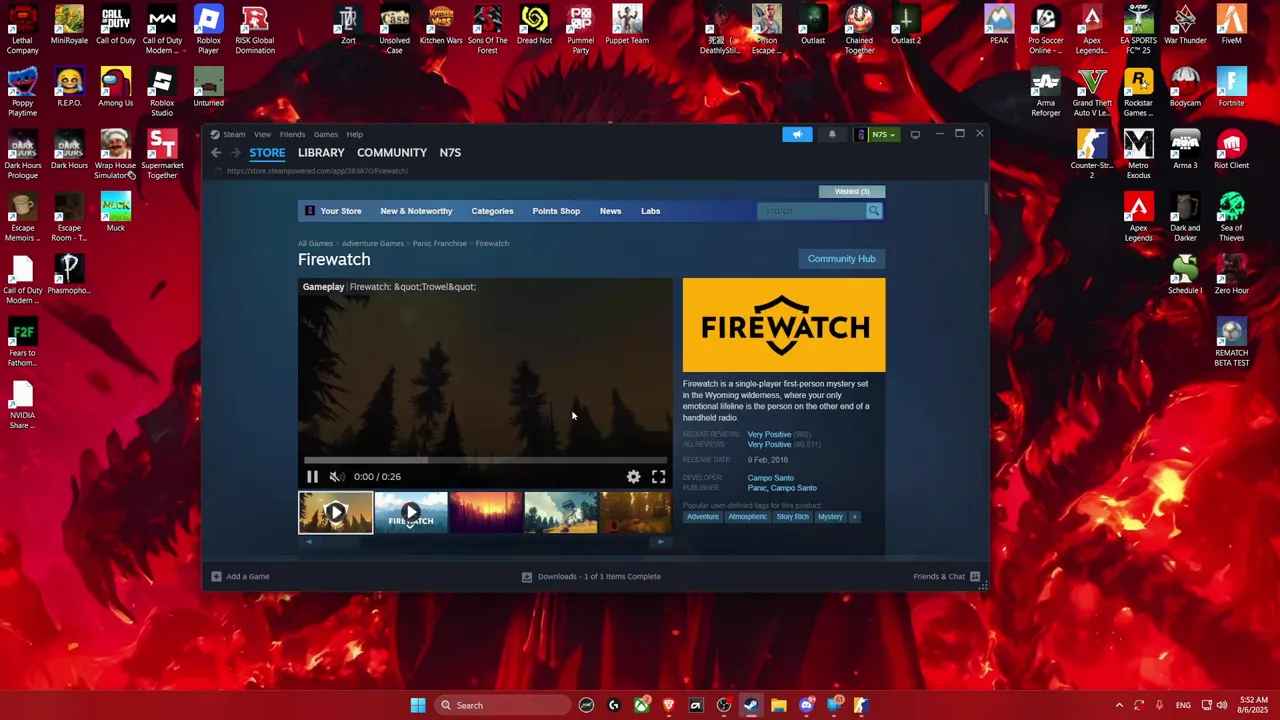The height and width of the screenshot is (720, 1280).
Task: Switch to the LIBRARY tab
Action: click(321, 153)
